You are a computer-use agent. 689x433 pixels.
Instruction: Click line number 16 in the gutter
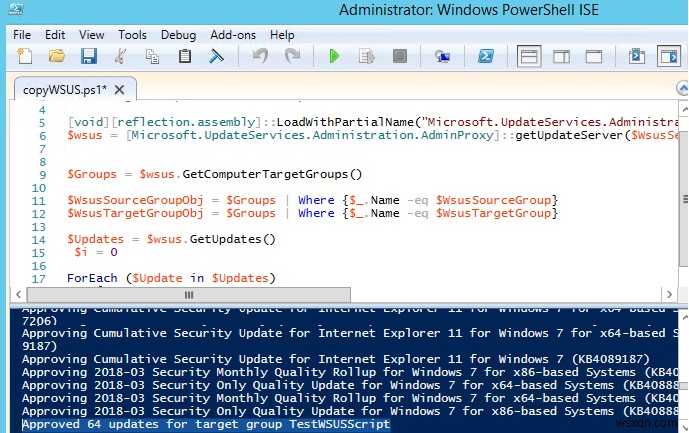(39, 266)
